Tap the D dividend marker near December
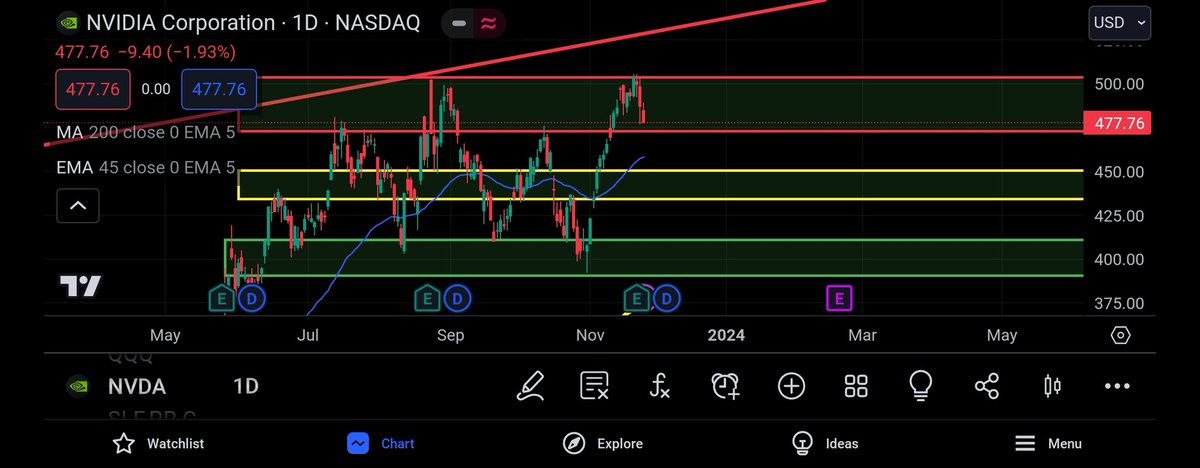1200x468 pixels. [667, 297]
